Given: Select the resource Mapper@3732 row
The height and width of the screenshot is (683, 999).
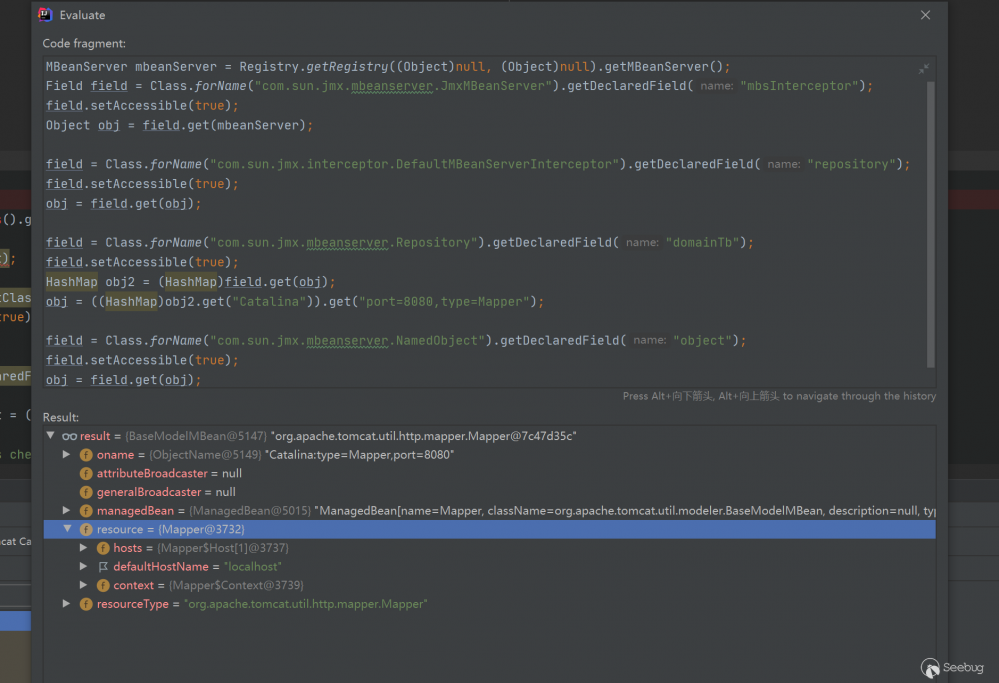Looking at the screenshot, I should coord(489,529).
